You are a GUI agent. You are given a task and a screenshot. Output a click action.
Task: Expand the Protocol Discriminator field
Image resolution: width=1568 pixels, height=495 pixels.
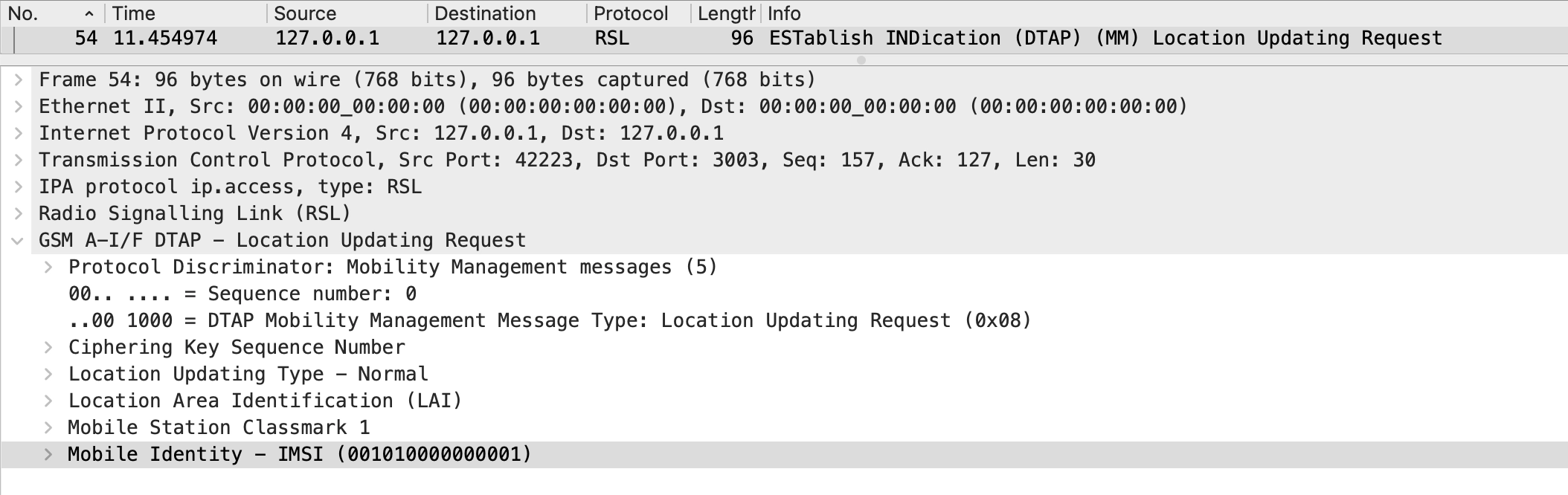48,267
